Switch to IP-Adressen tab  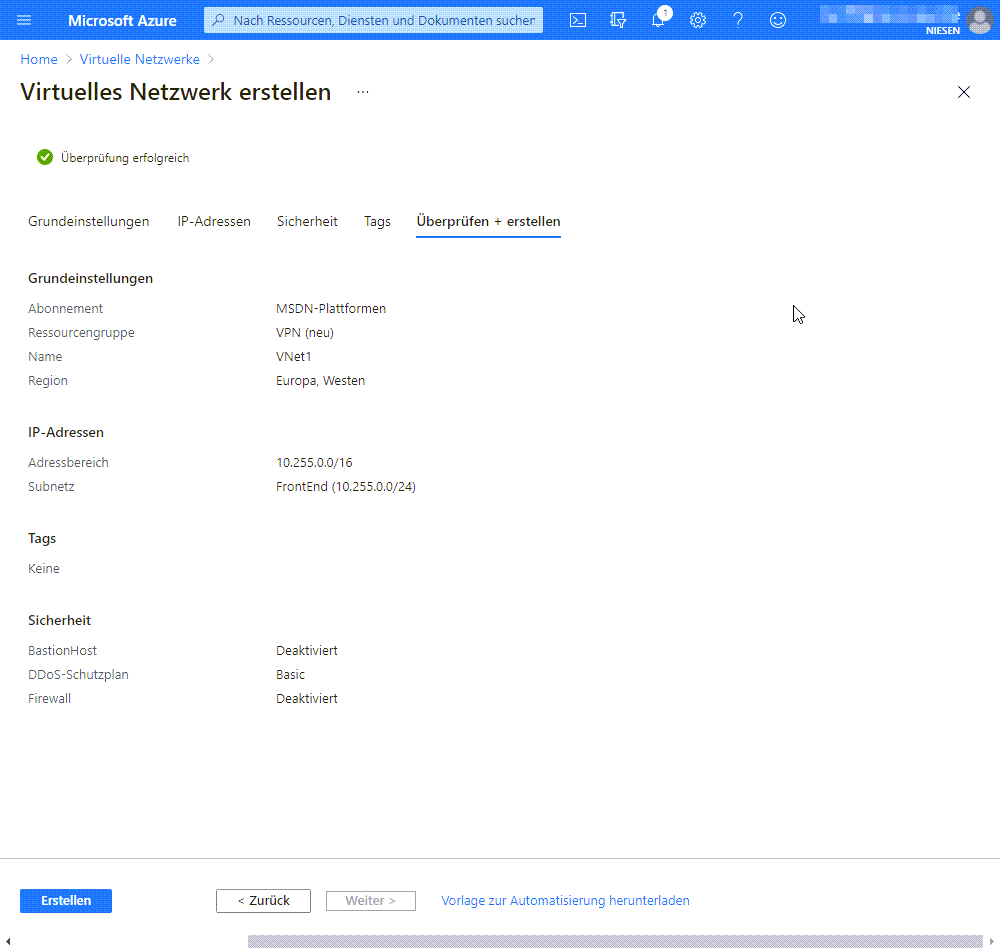coord(214,221)
